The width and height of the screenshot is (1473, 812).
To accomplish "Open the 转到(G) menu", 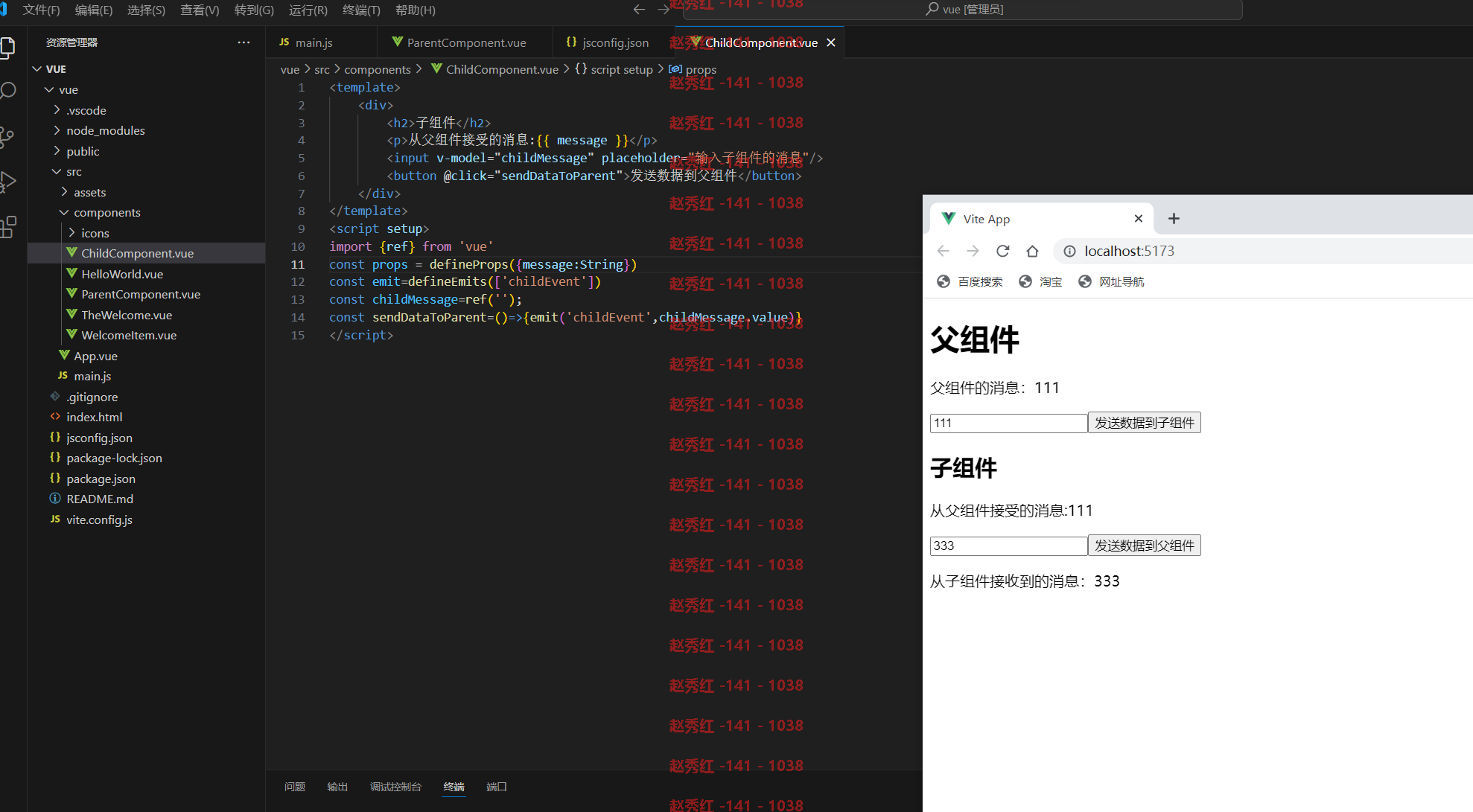I will pyautogui.click(x=254, y=10).
